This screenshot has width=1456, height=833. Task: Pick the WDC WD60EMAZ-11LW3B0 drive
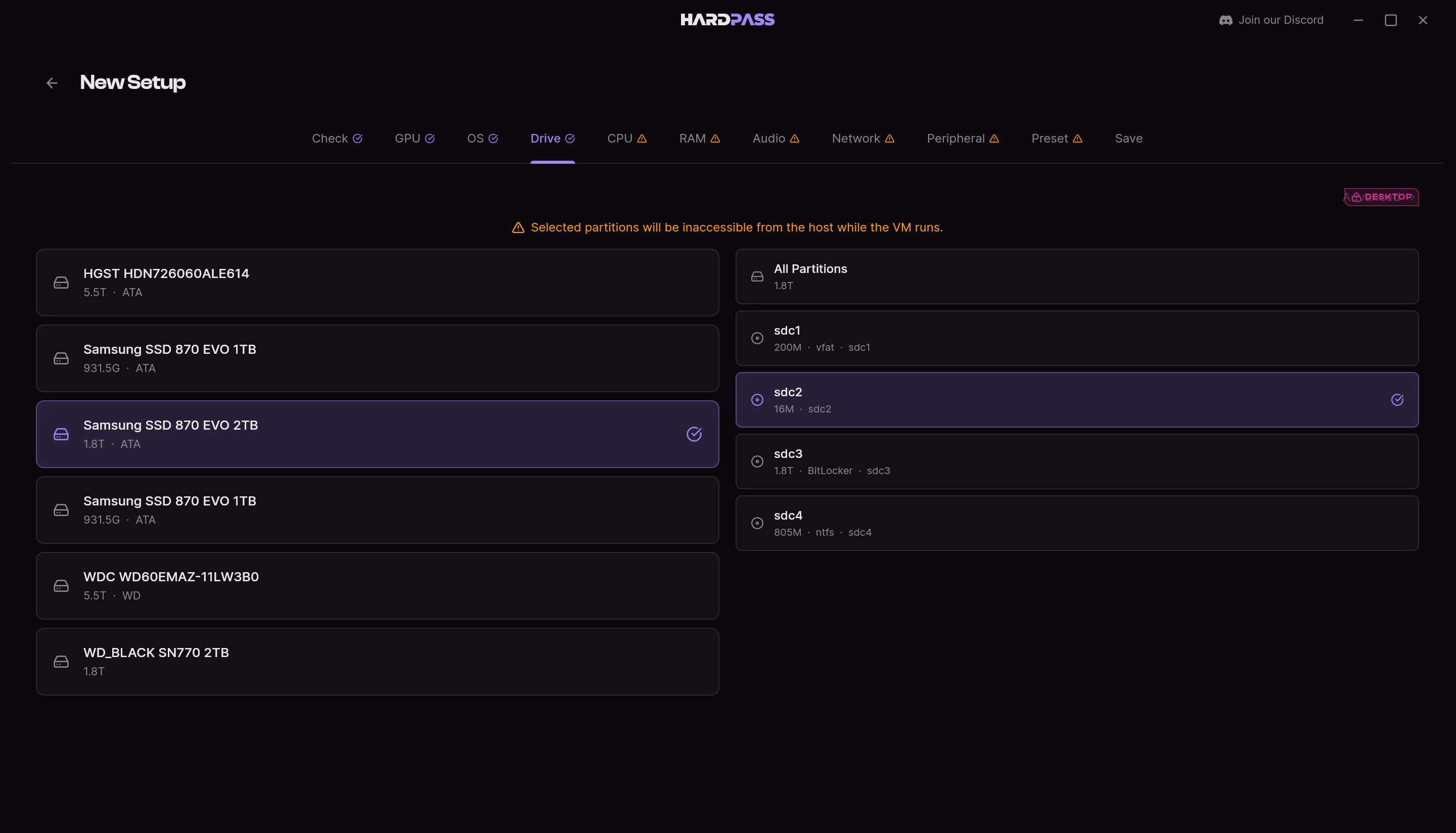click(x=378, y=586)
